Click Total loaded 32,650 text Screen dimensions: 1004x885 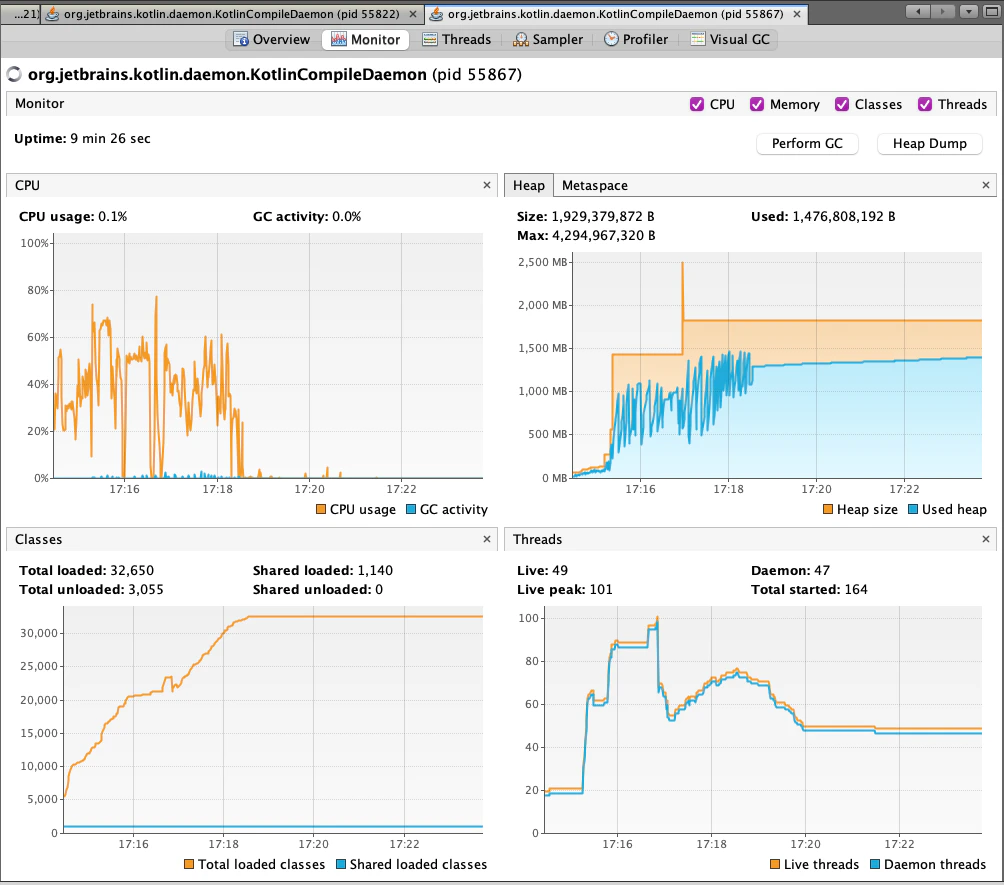[86, 571]
